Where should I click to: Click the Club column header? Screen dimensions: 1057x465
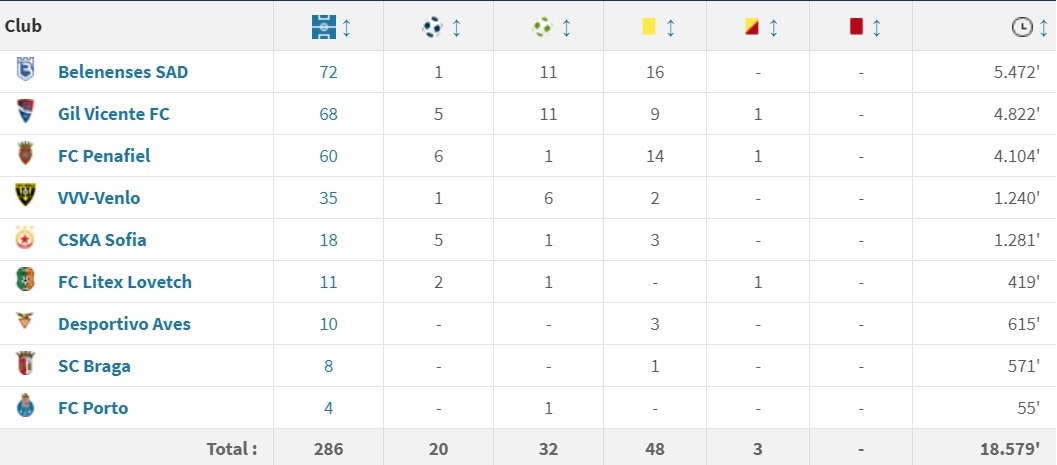tap(24, 27)
